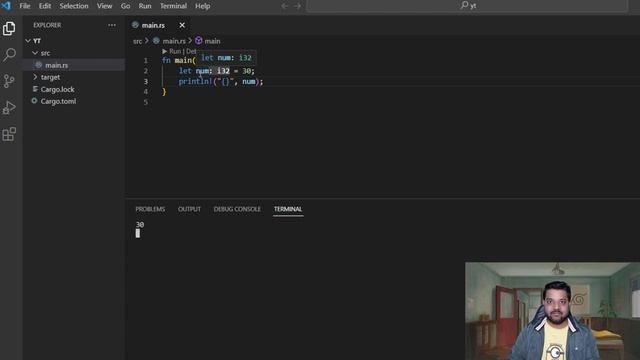Open Run and Debug view icon
Viewport: 640px width, 360px height.
pos(9,107)
